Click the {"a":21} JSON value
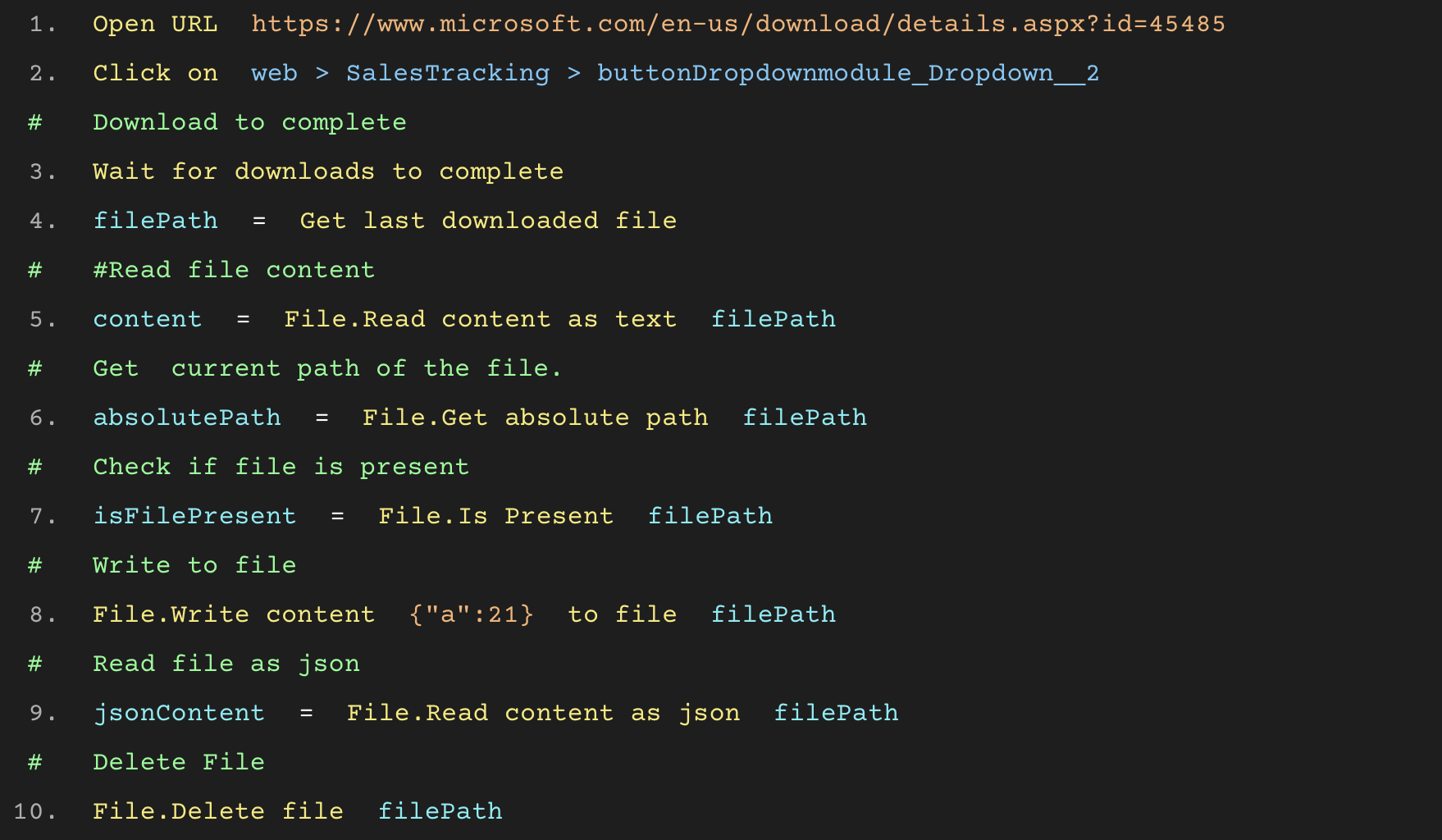The image size is (1442, 840). point(471,614)
